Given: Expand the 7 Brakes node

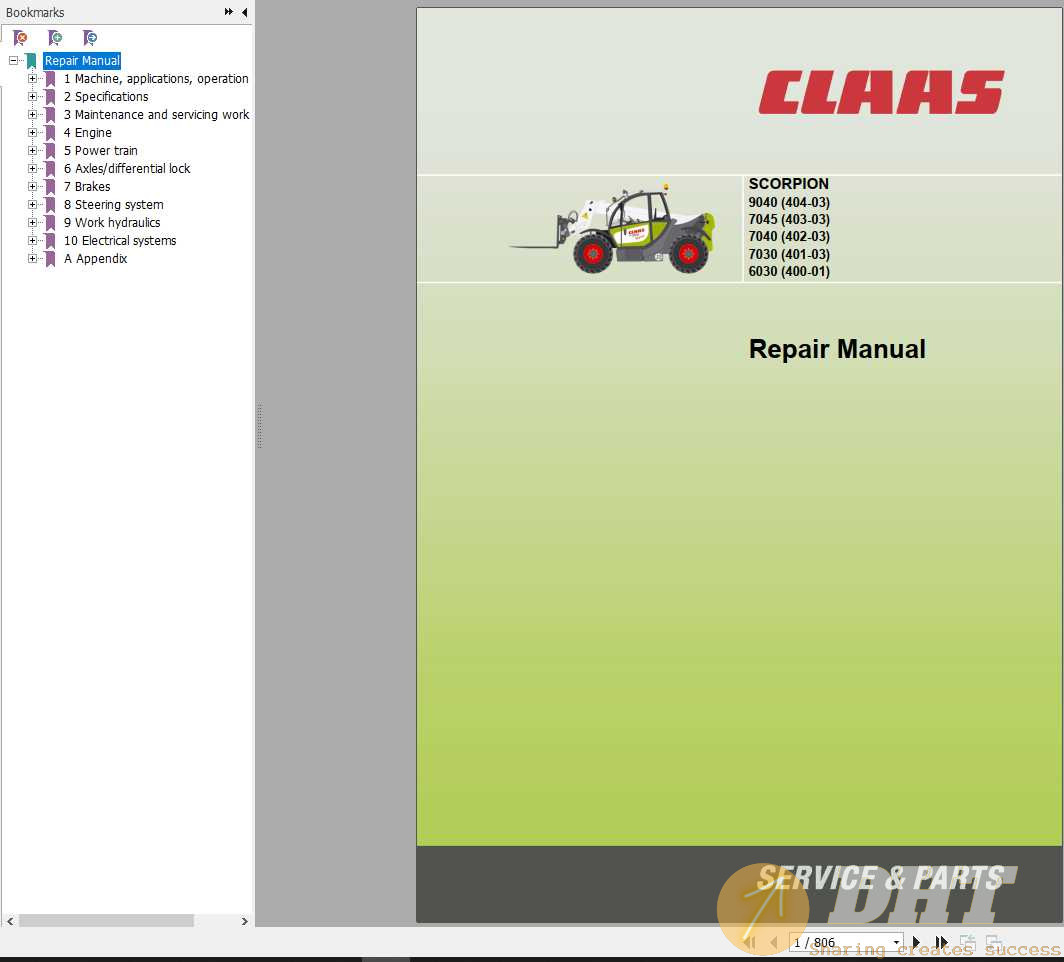Looking at the screenshot, I should (32, 187).
